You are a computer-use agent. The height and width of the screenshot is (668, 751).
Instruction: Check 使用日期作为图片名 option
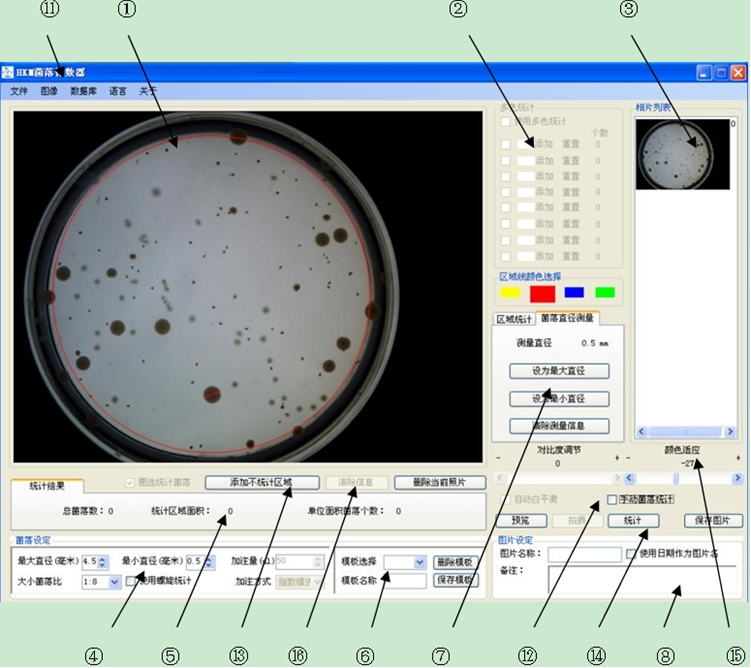(x=631, y=554)
